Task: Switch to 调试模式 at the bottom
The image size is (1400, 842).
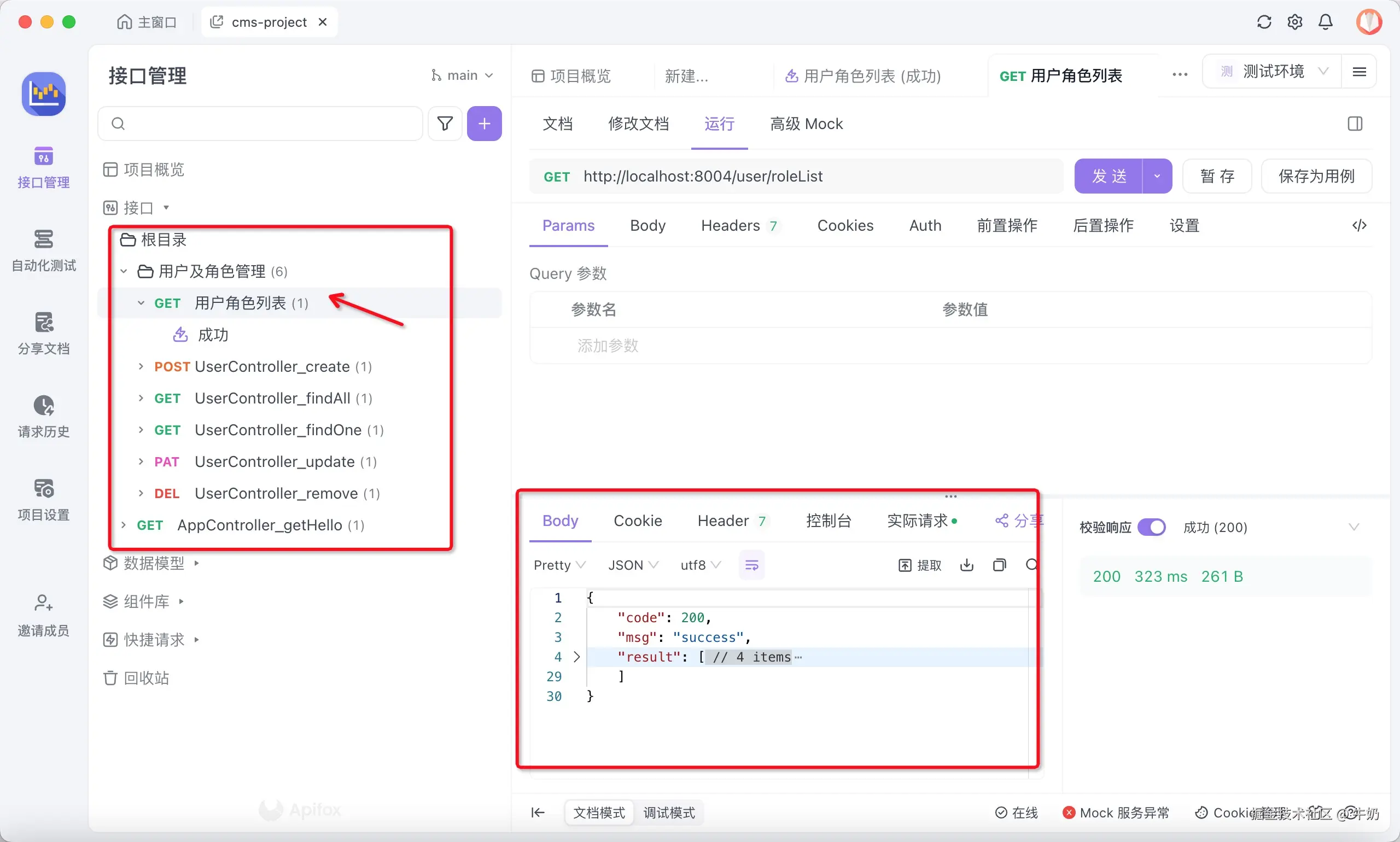Action: tap(669, 812)
